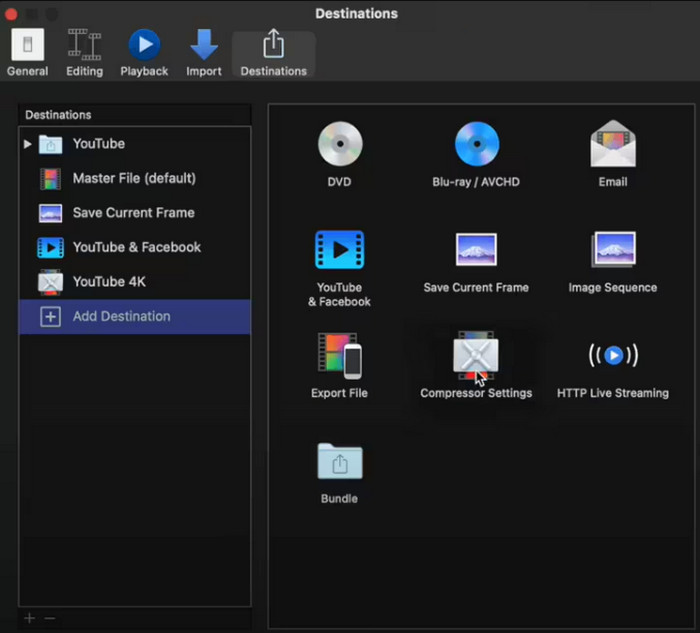700x633 pixels.
Task: Switch to the Import preferences tab
Action: [x=203, y=53]
